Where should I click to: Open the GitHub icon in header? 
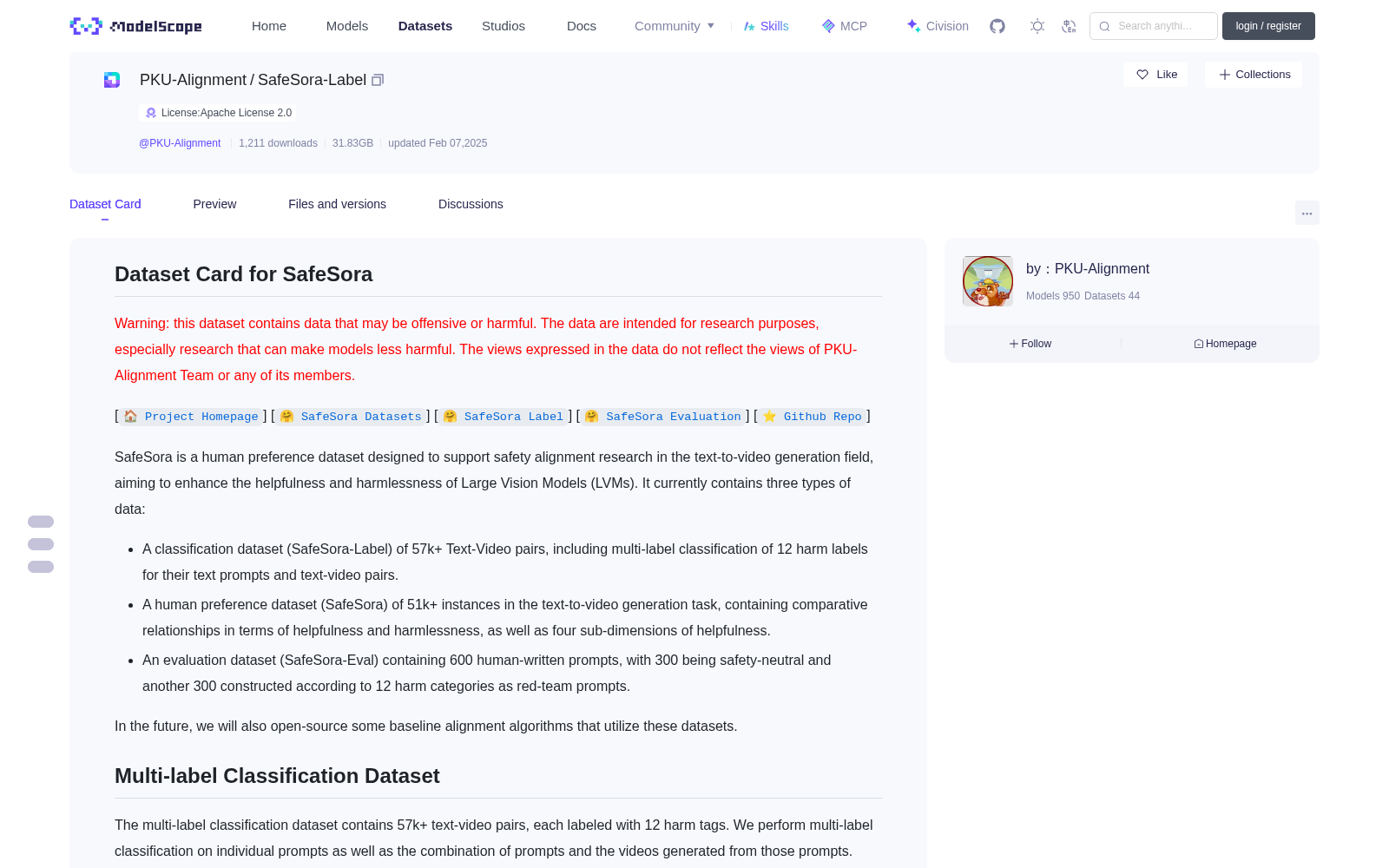click(x=997, y=26)
